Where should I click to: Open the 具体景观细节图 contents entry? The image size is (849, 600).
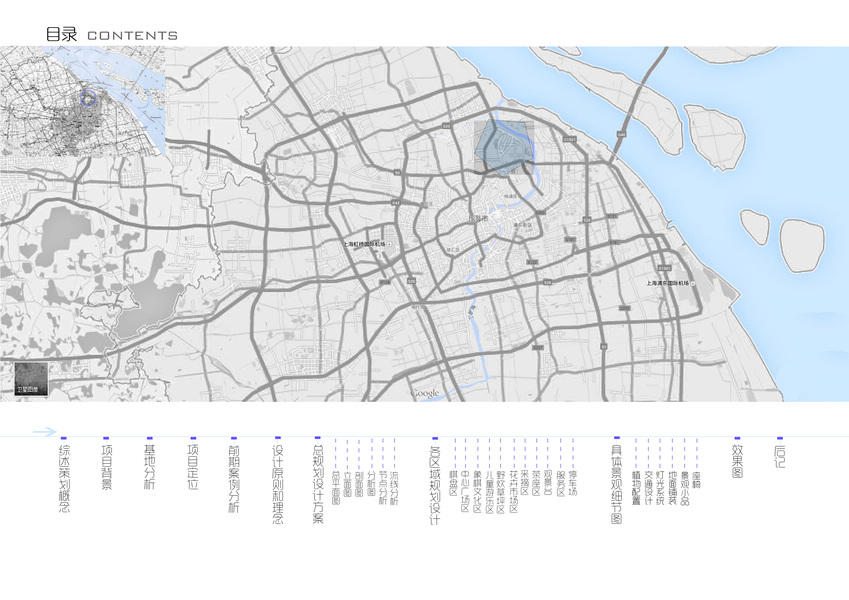pyautogui.click(x=617, y=485)
